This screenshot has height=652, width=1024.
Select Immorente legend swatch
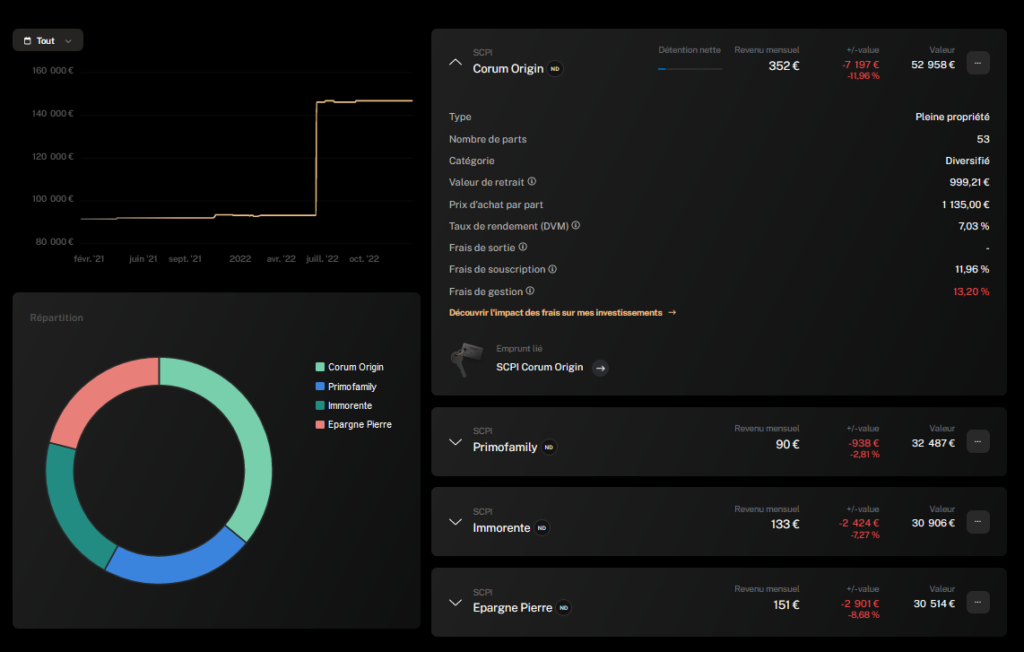coord(320,405)
